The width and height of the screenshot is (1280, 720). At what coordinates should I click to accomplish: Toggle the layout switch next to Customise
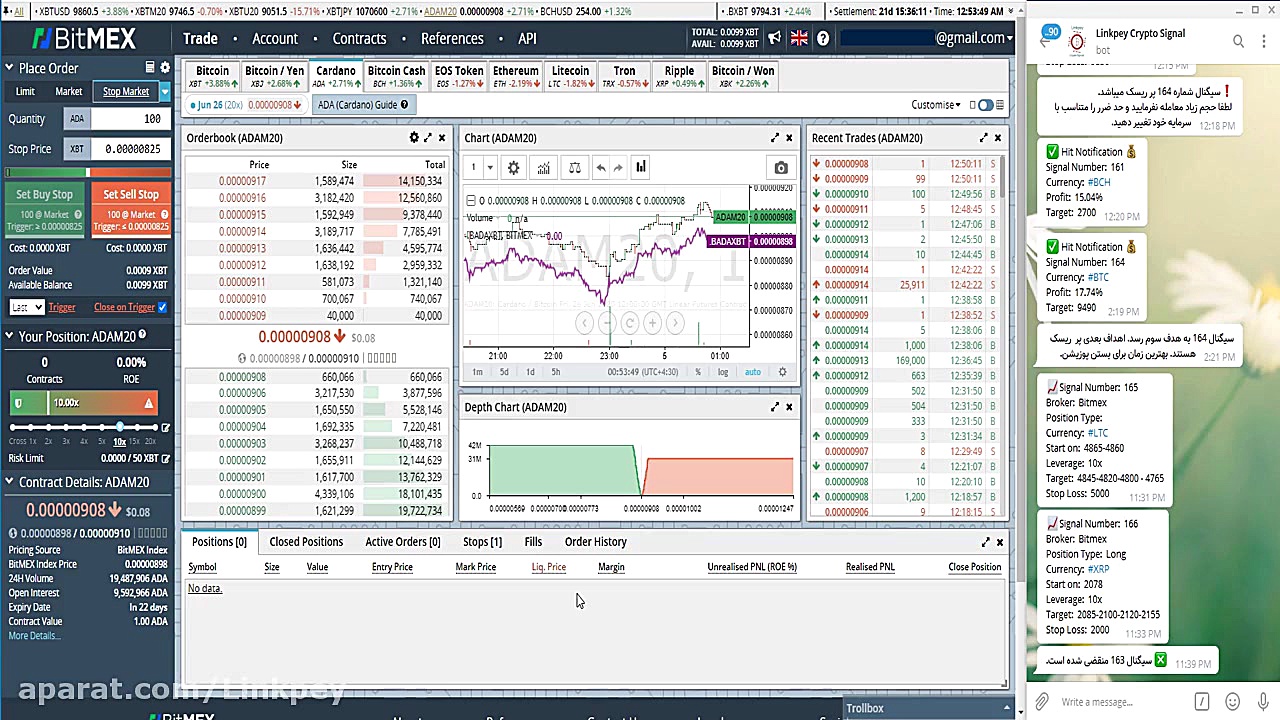click(x=986, y=105)
